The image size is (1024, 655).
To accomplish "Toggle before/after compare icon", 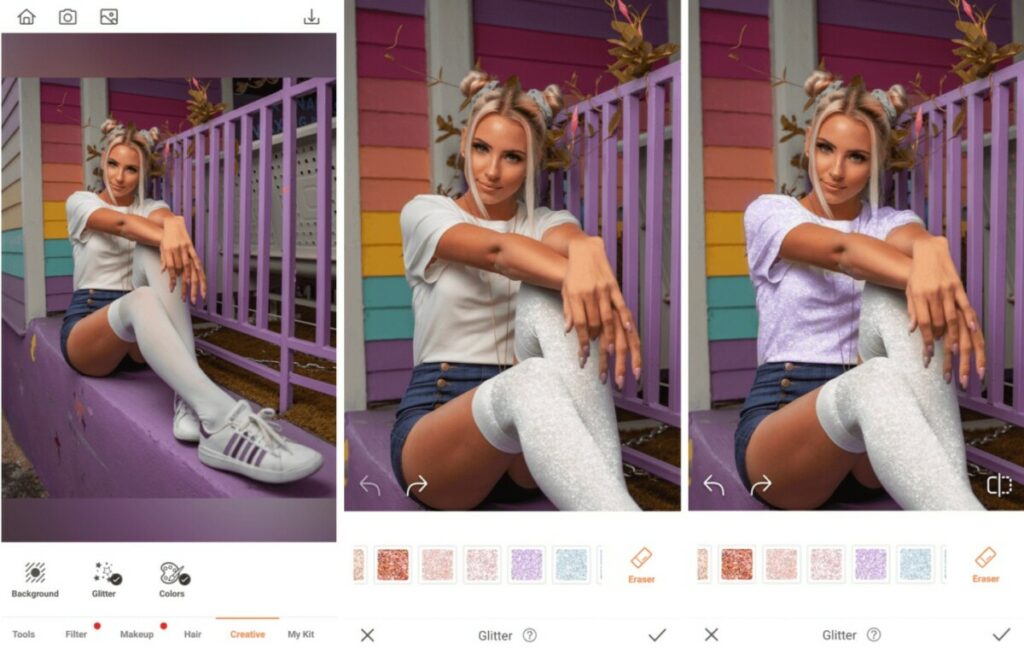I will (999, 485).
